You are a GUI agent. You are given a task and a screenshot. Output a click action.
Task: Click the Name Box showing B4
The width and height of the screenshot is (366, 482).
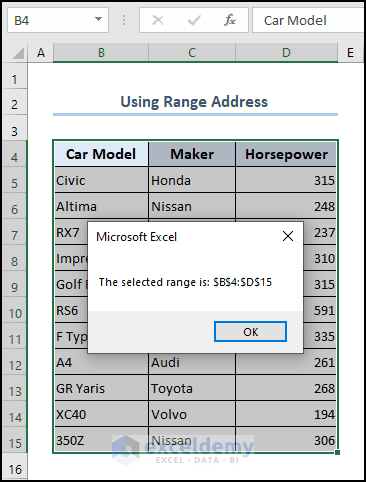(58, 20)
